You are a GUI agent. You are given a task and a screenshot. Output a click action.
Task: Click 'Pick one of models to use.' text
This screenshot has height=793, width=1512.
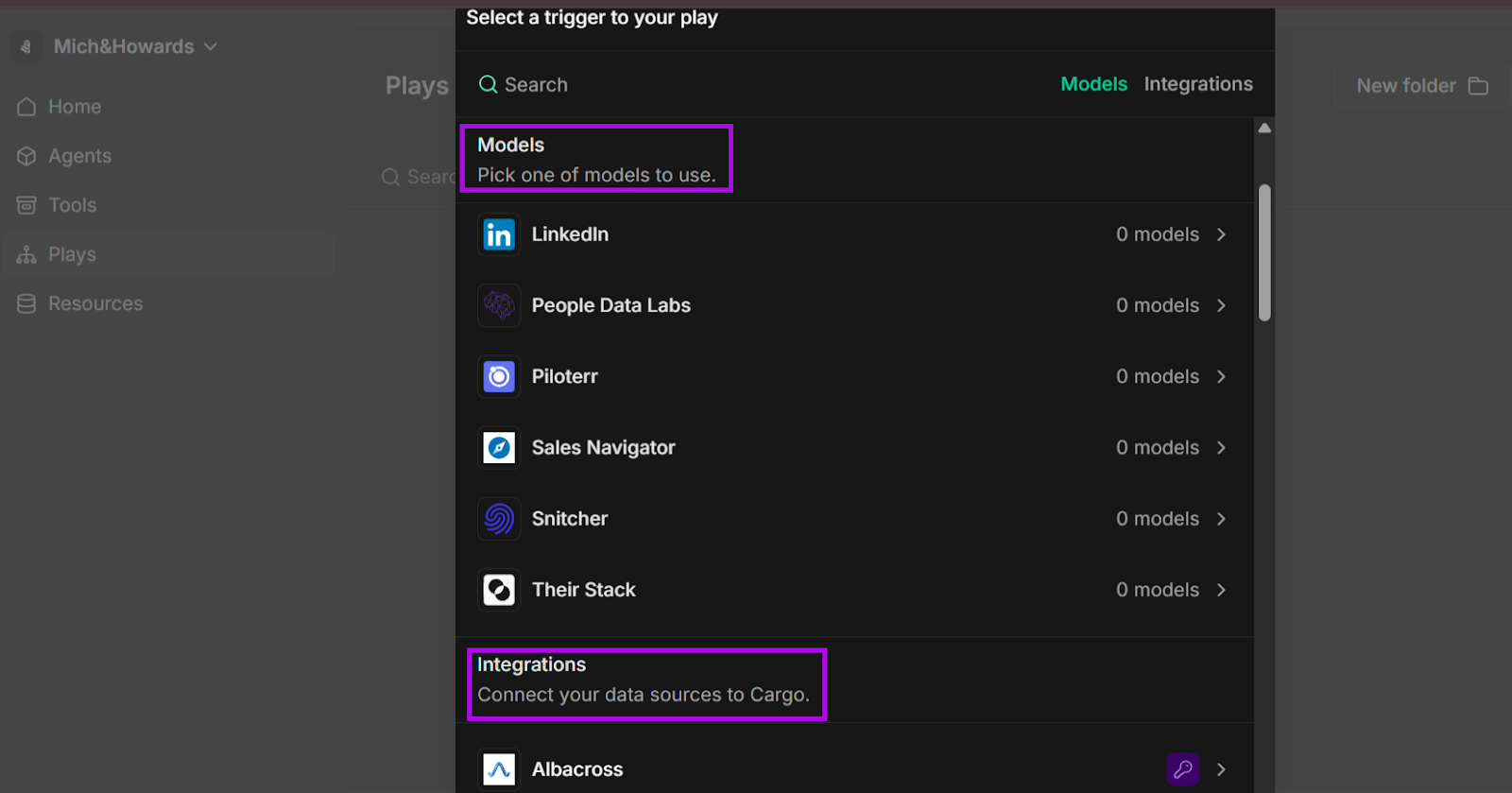pyautogui.click(x=596, y=175)
